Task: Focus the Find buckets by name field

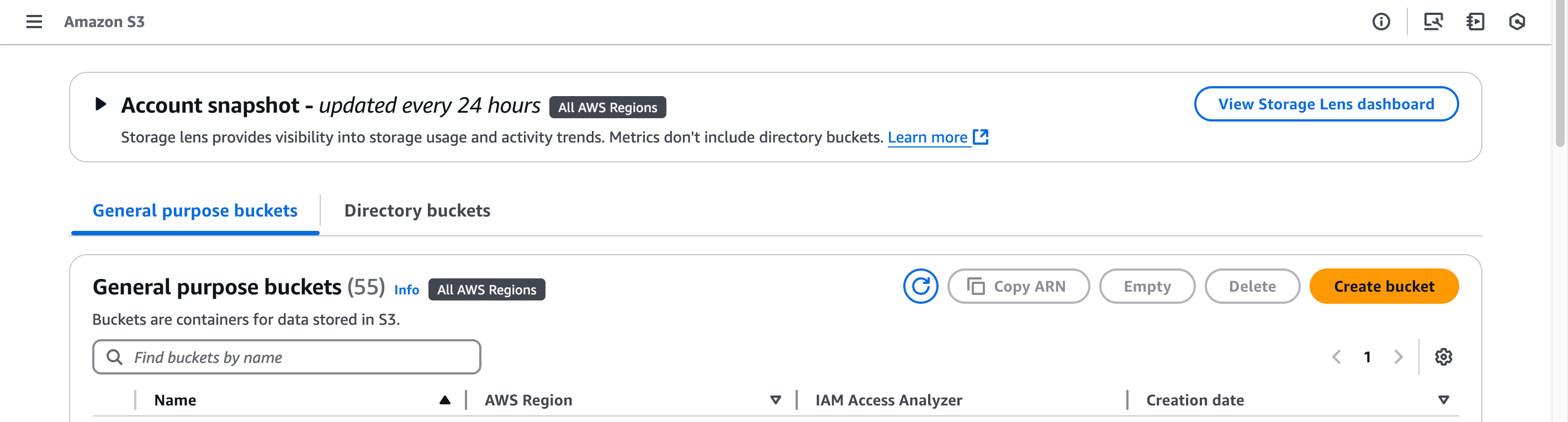Action: (x=287, y=357)
